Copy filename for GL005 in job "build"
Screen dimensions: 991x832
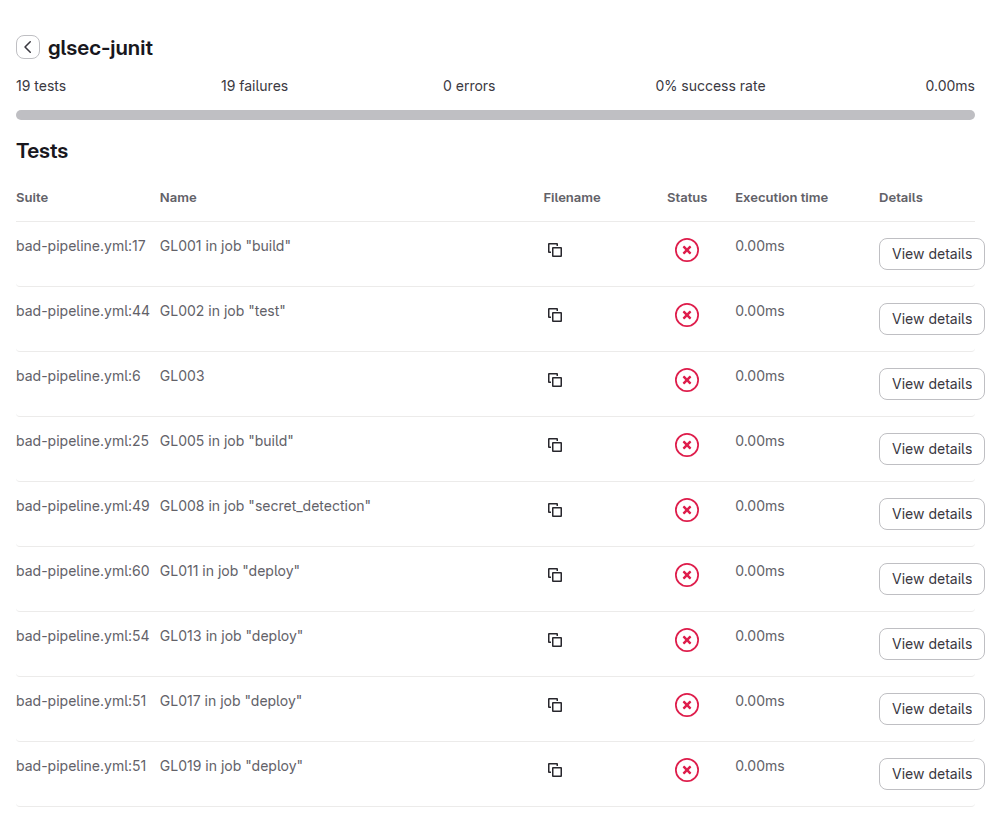tap(555, 445)
